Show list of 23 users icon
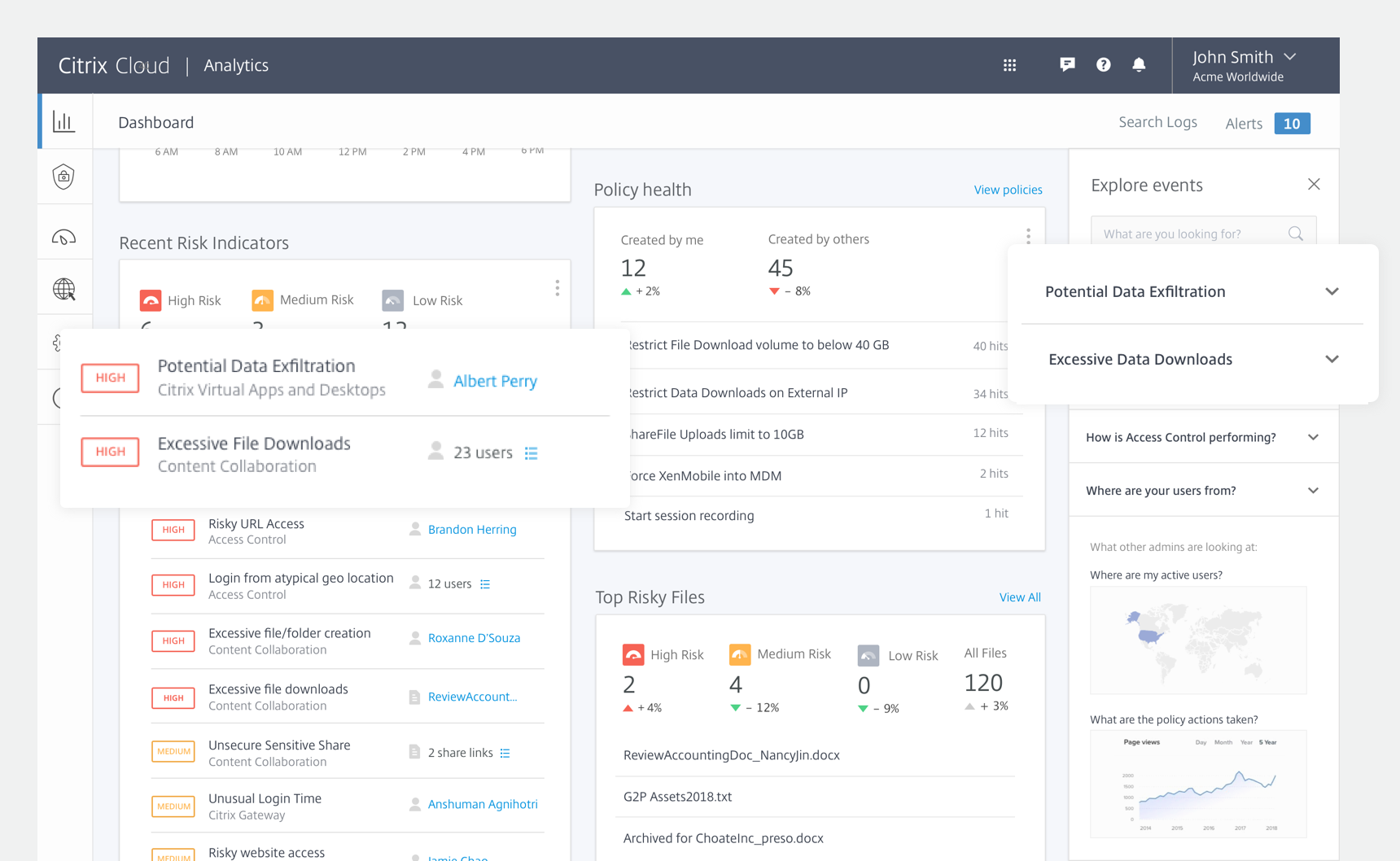The image size is (1400, 861). click(531, 453)
